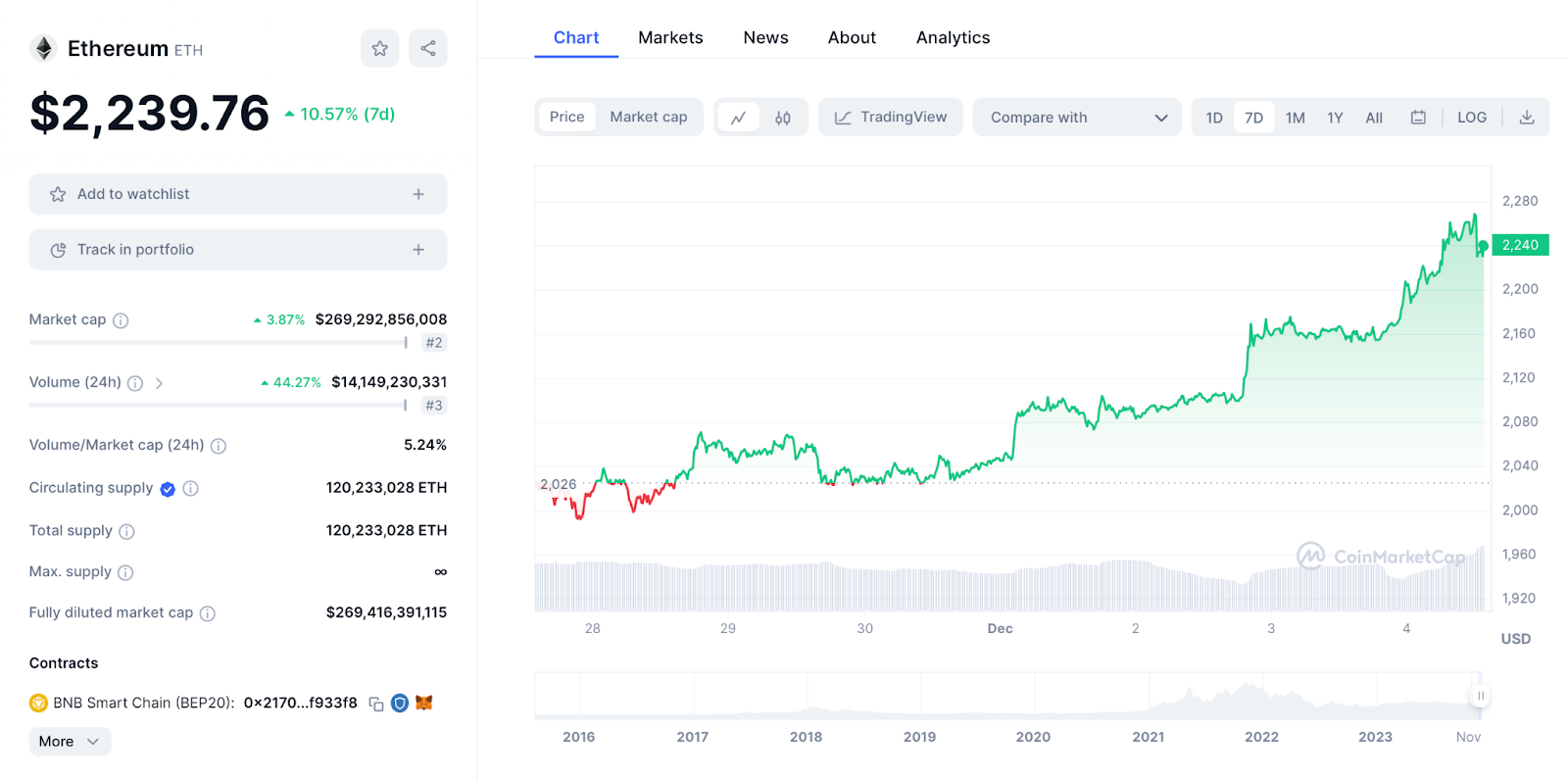Show Total supply info icon
This screenshot has height=780, width=1568.
coord(126,531)
